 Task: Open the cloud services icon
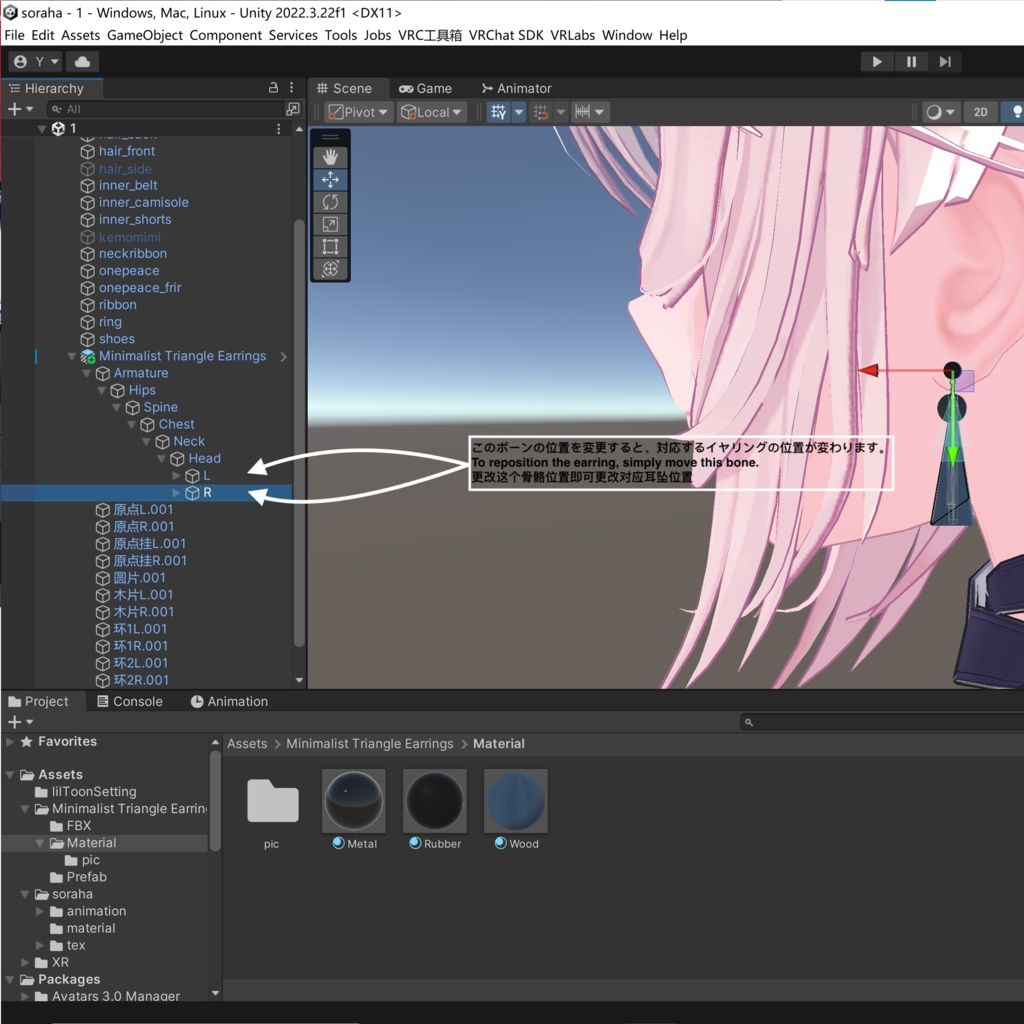(x=82, y=61)
